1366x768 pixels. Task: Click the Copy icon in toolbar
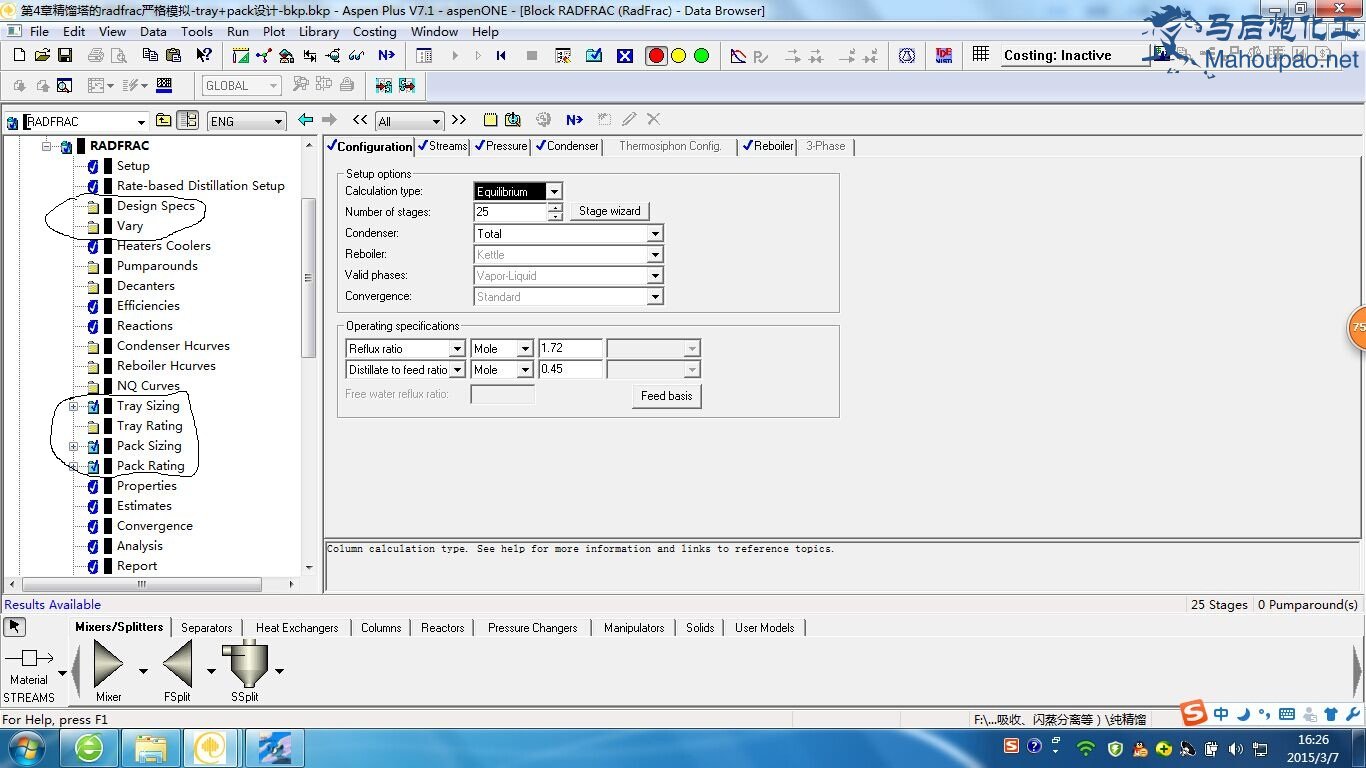150,56
